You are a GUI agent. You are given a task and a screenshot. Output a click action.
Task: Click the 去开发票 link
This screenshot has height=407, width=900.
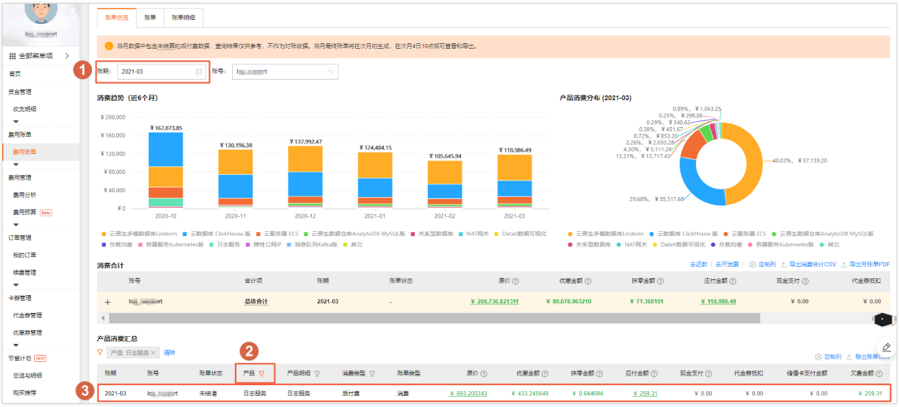727,265
